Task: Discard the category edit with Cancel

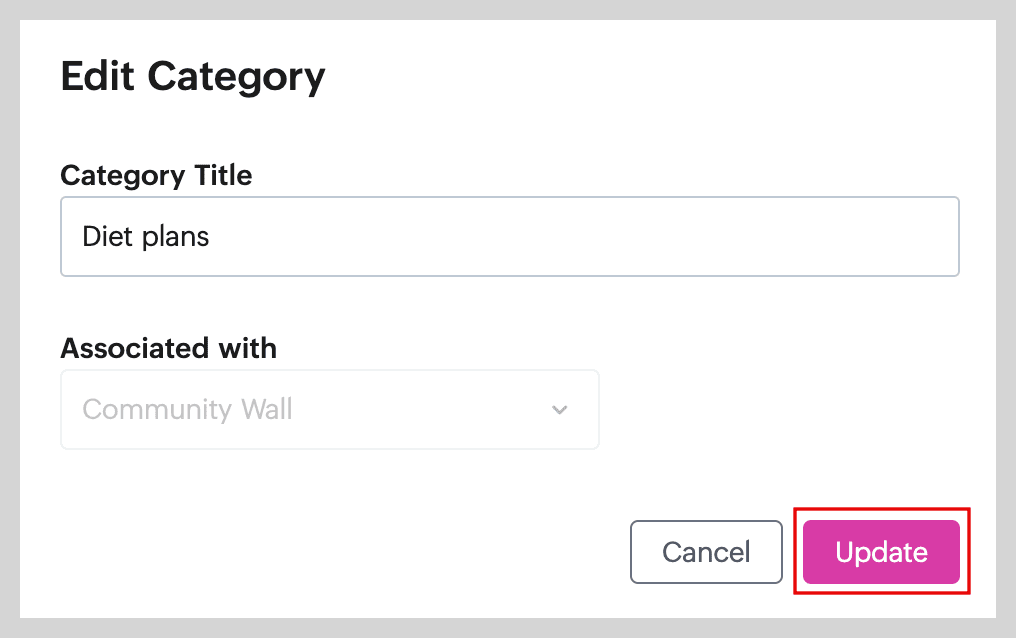Action: click(x=706, y=552)
